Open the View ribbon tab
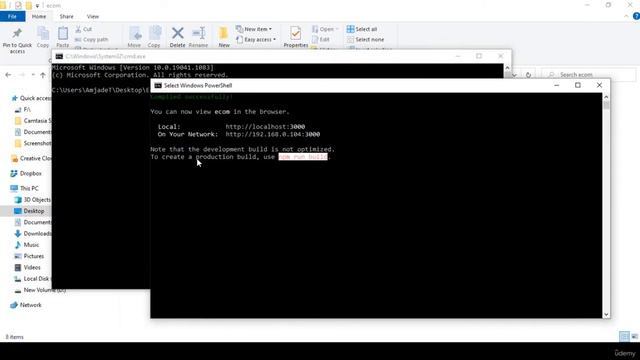The image size is (640, 360). (x=93, y=16)
